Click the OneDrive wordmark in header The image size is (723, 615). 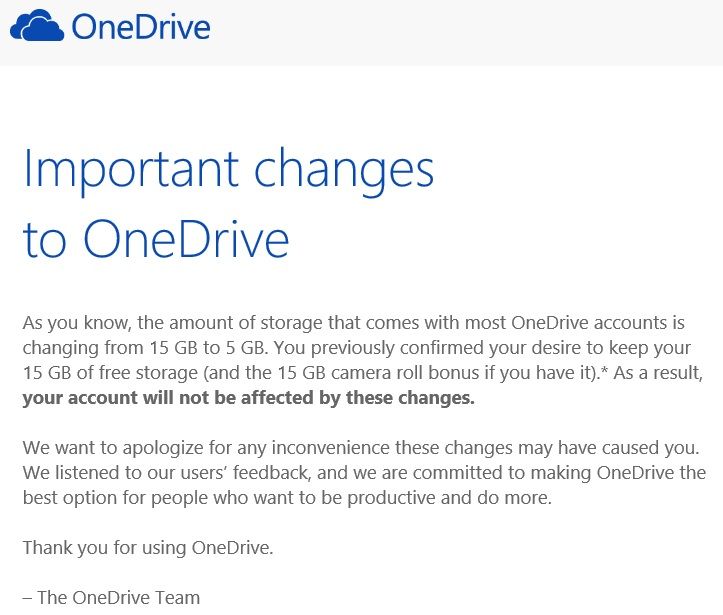(141, 27)
